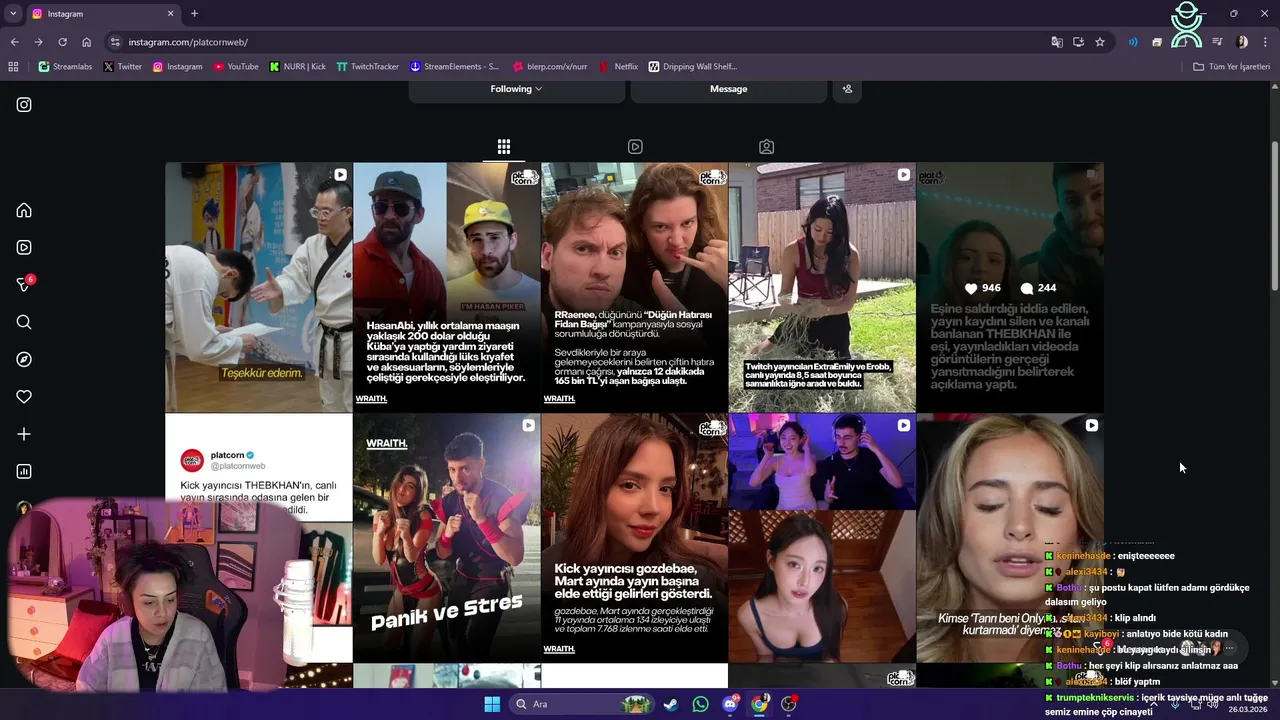Viewport: 1280px width, 720px height.
Task: Open Windows Start menu
Action: tap(492, 704)
